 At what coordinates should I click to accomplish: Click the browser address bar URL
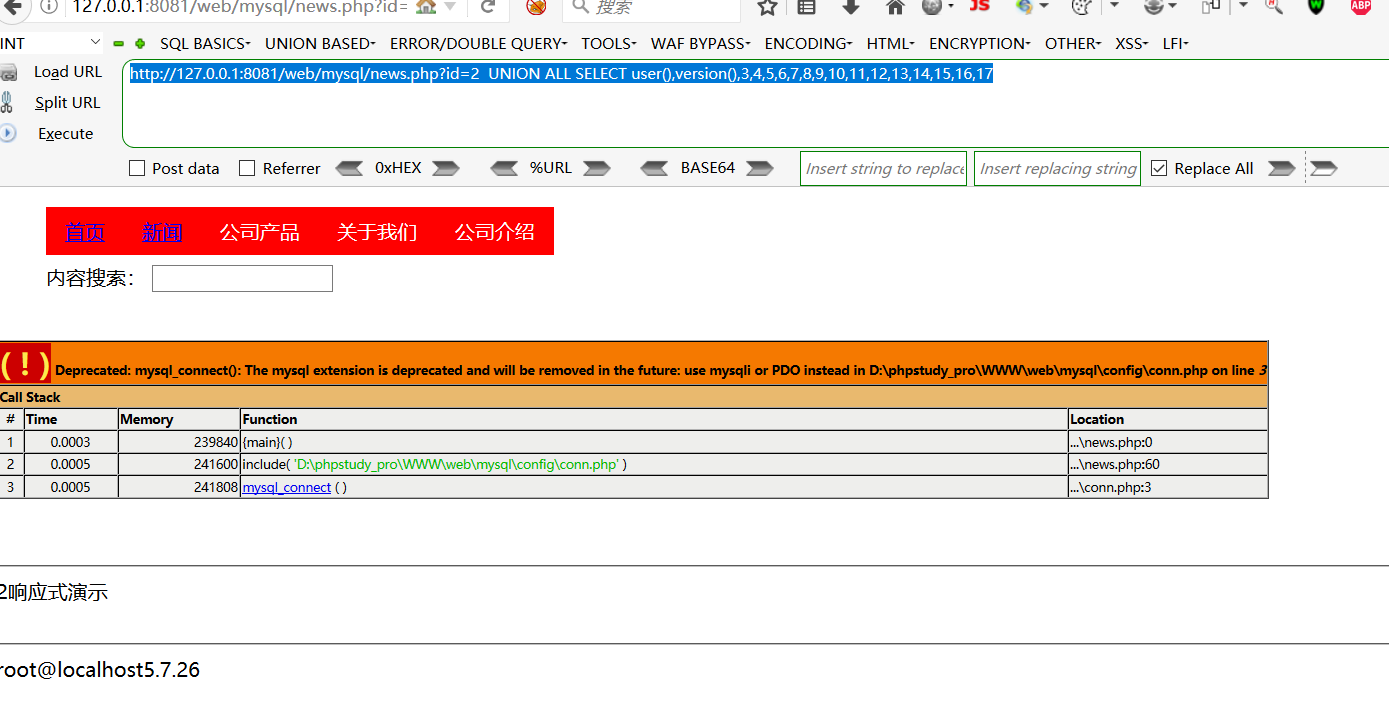(x=240, y=7)
